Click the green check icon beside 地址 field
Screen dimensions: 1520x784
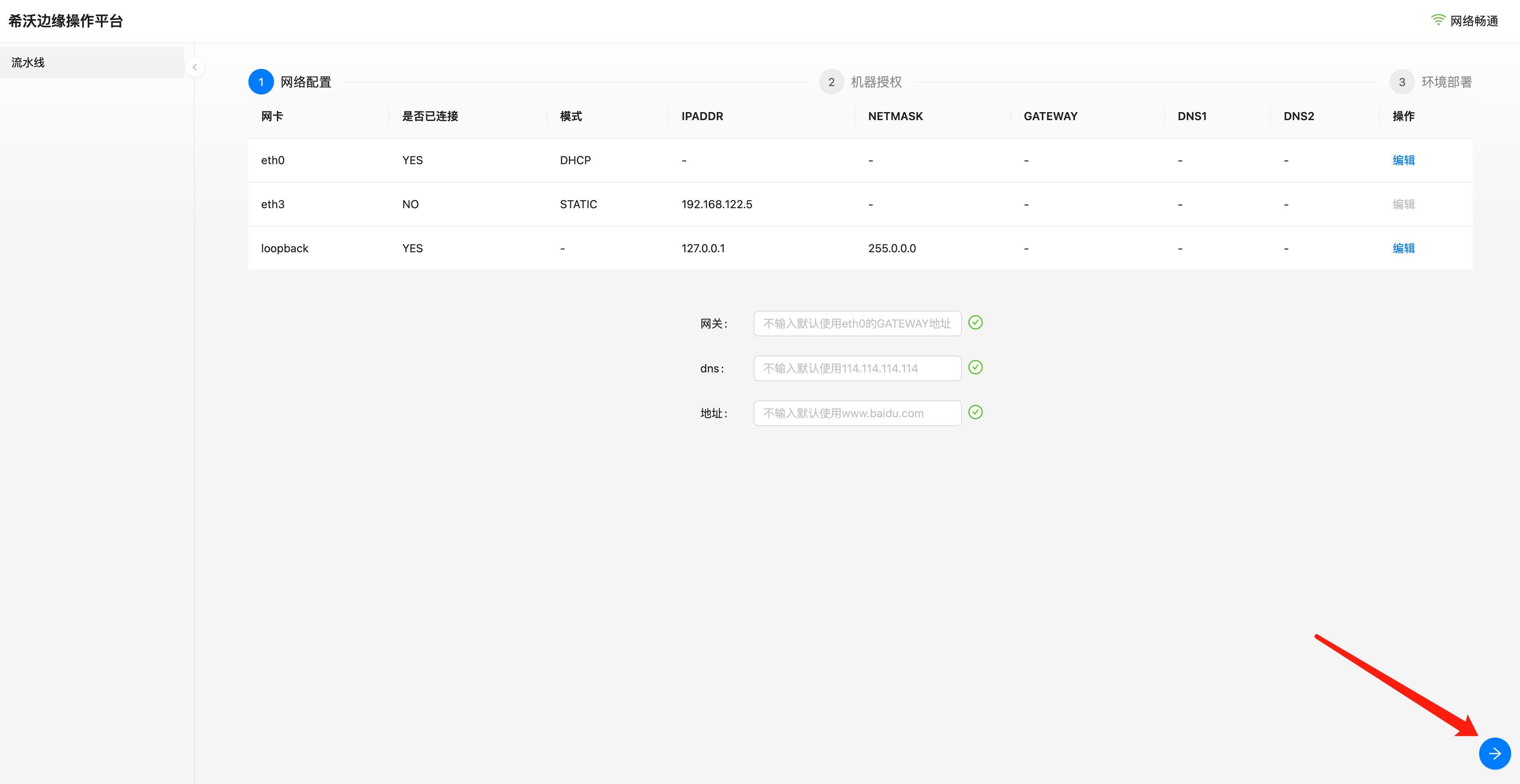click(x=976, y=412)
